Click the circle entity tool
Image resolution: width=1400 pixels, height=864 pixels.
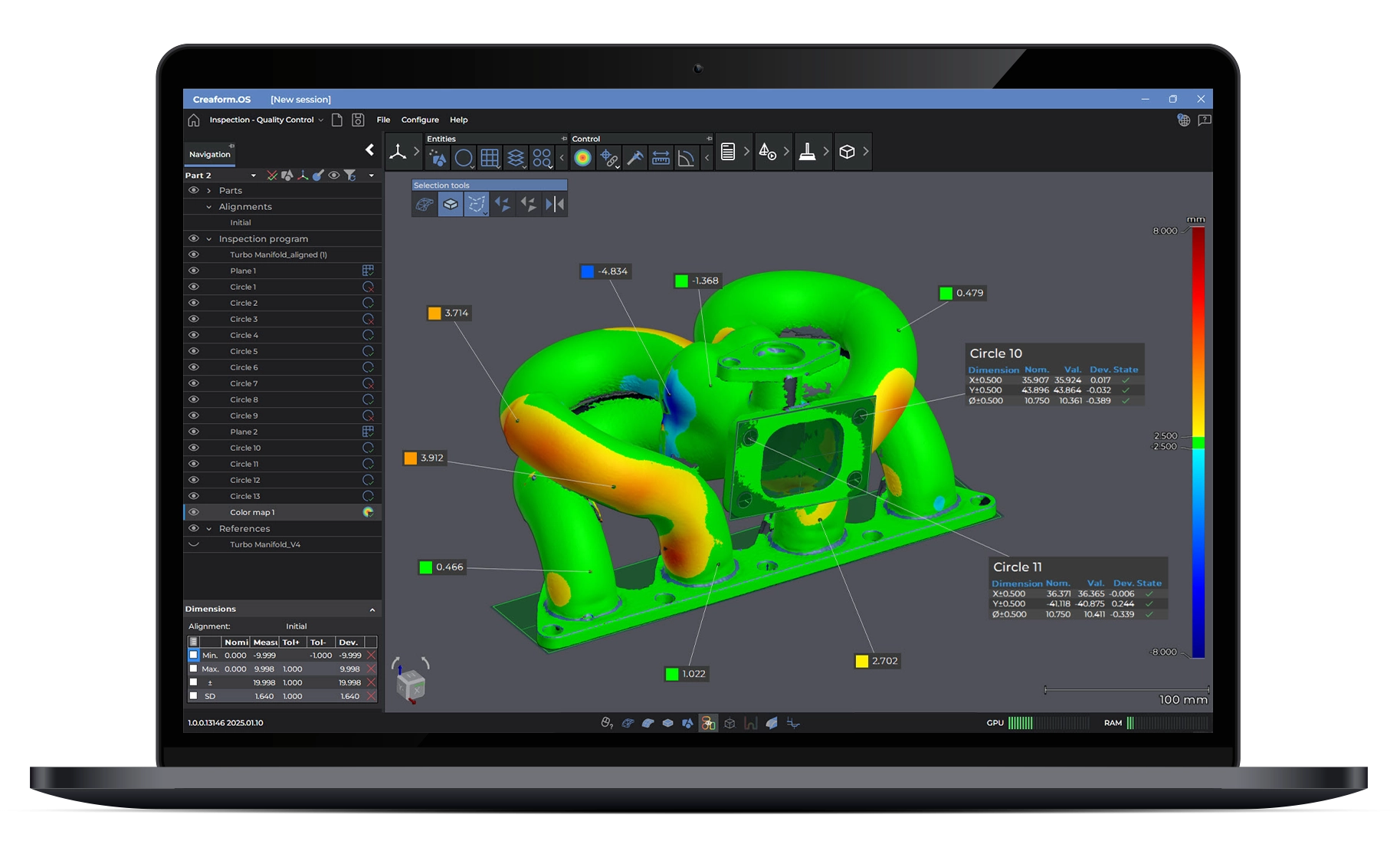coord(464,158)
